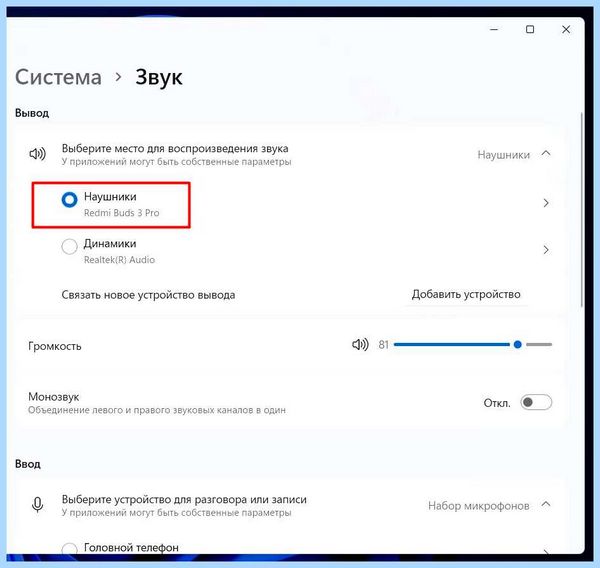Toggle the Монозвук switch
The width and height of the screenshot is (600, 568).
[536, 402]
